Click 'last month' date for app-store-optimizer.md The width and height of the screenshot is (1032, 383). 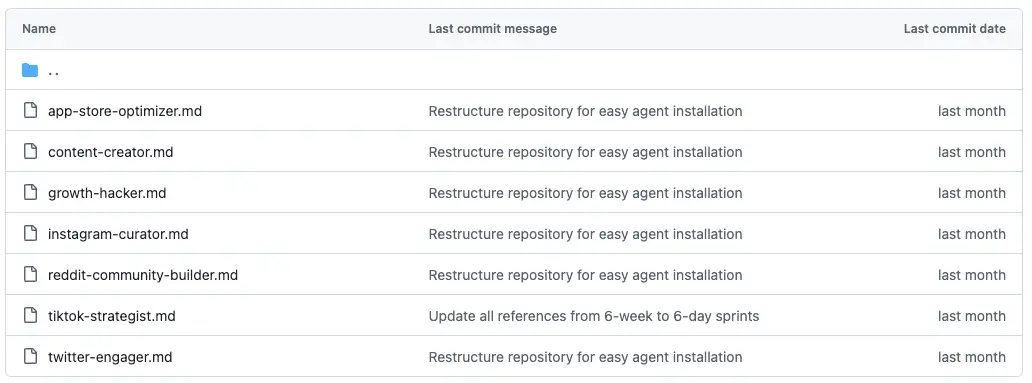point(971,111)
